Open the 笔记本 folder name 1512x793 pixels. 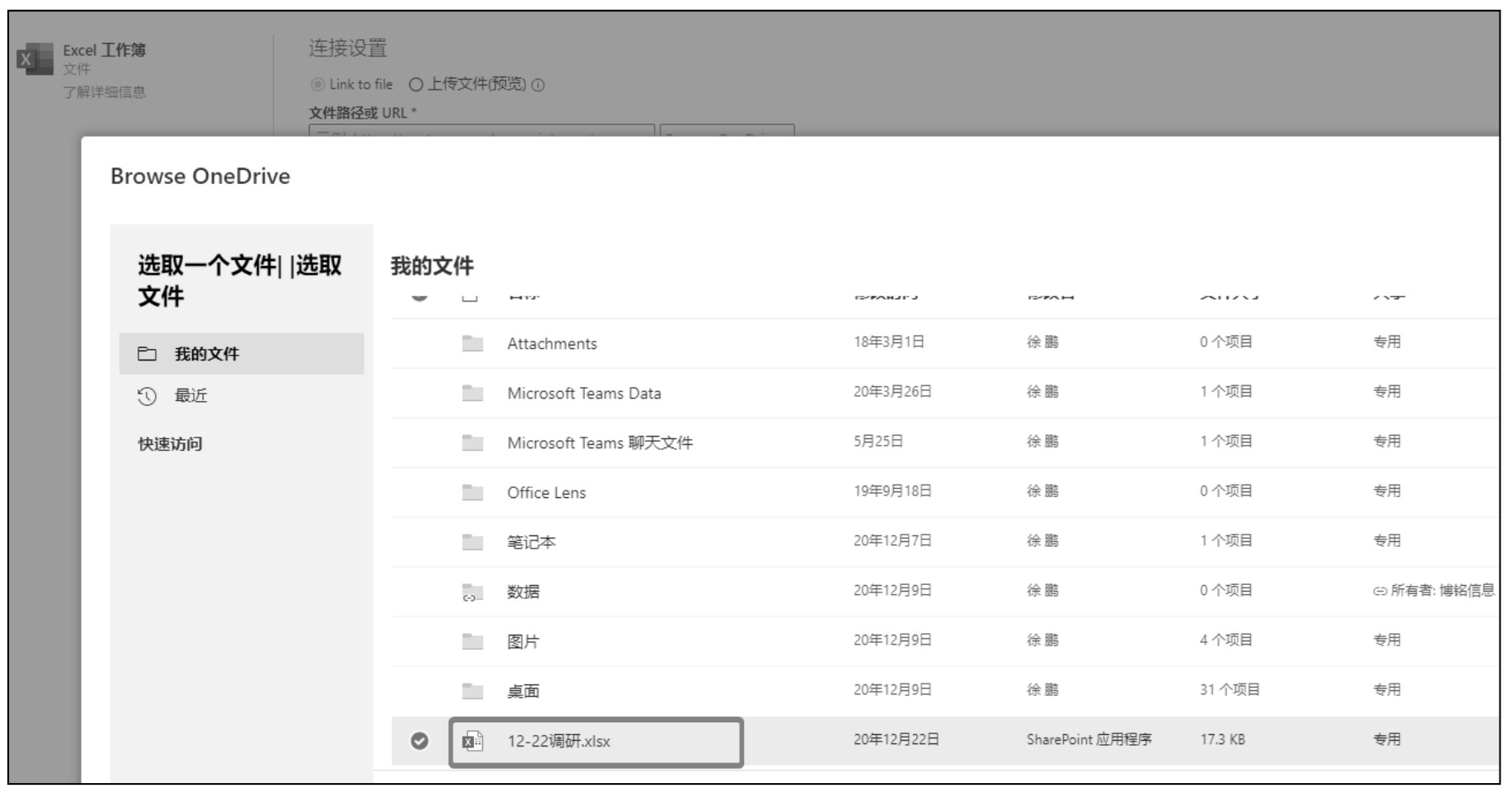pos(531,543)
